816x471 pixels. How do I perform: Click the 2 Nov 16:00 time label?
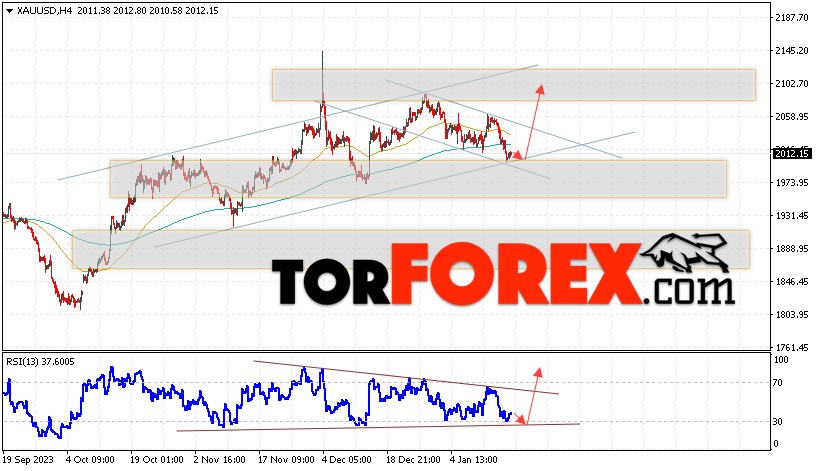coord(220,460)
